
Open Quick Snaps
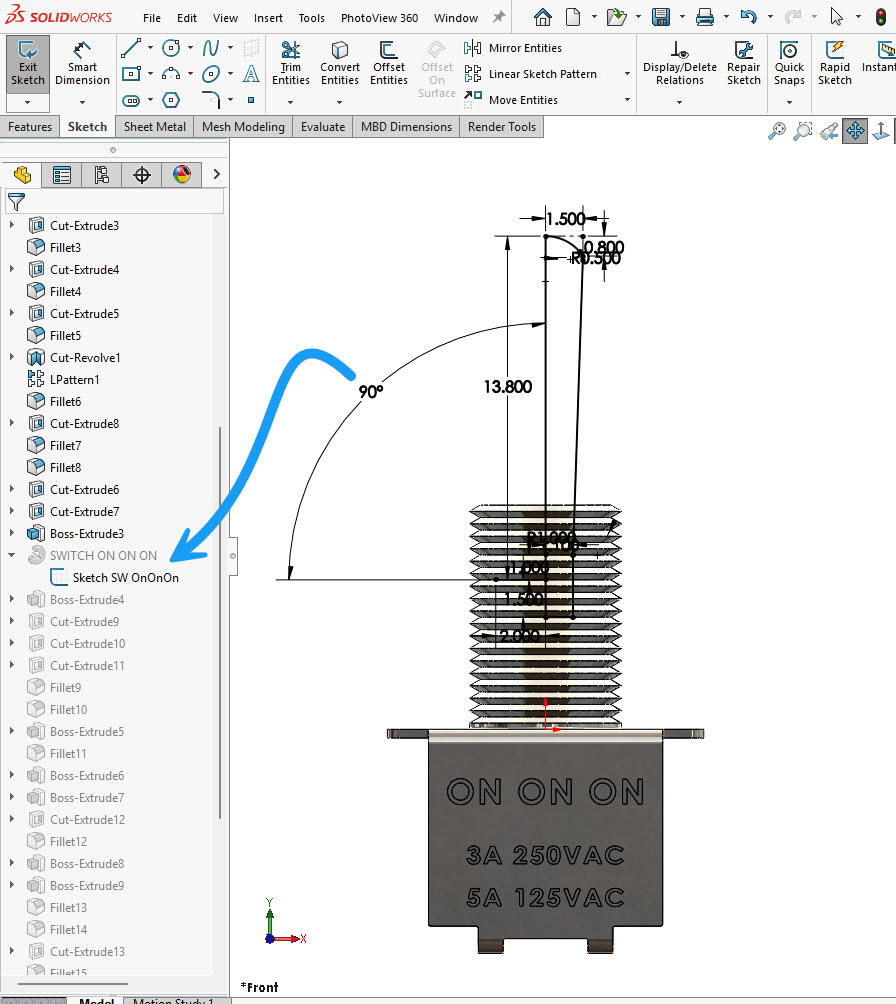click(x=789, y=63)
